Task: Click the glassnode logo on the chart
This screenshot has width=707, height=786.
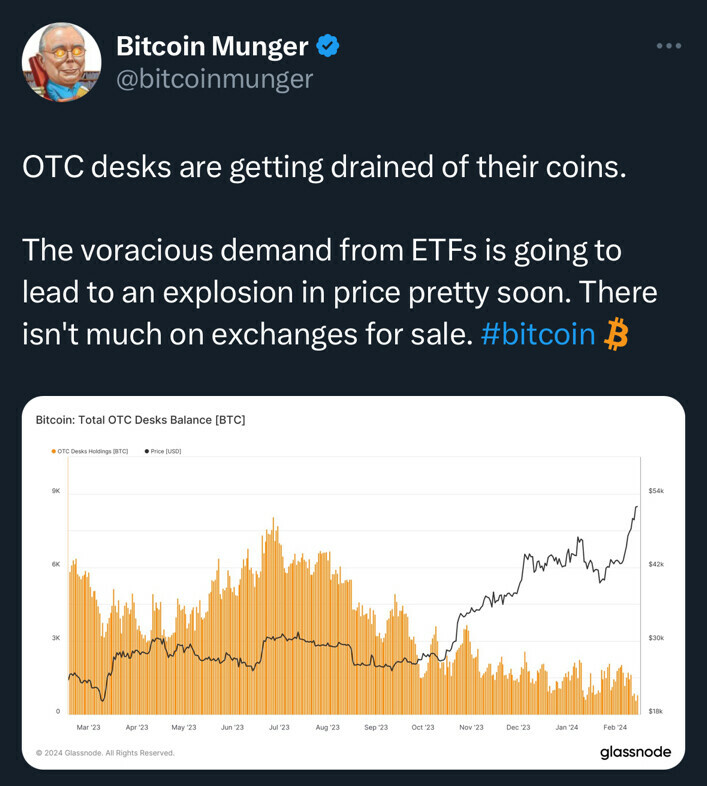Action: (635, 752)
